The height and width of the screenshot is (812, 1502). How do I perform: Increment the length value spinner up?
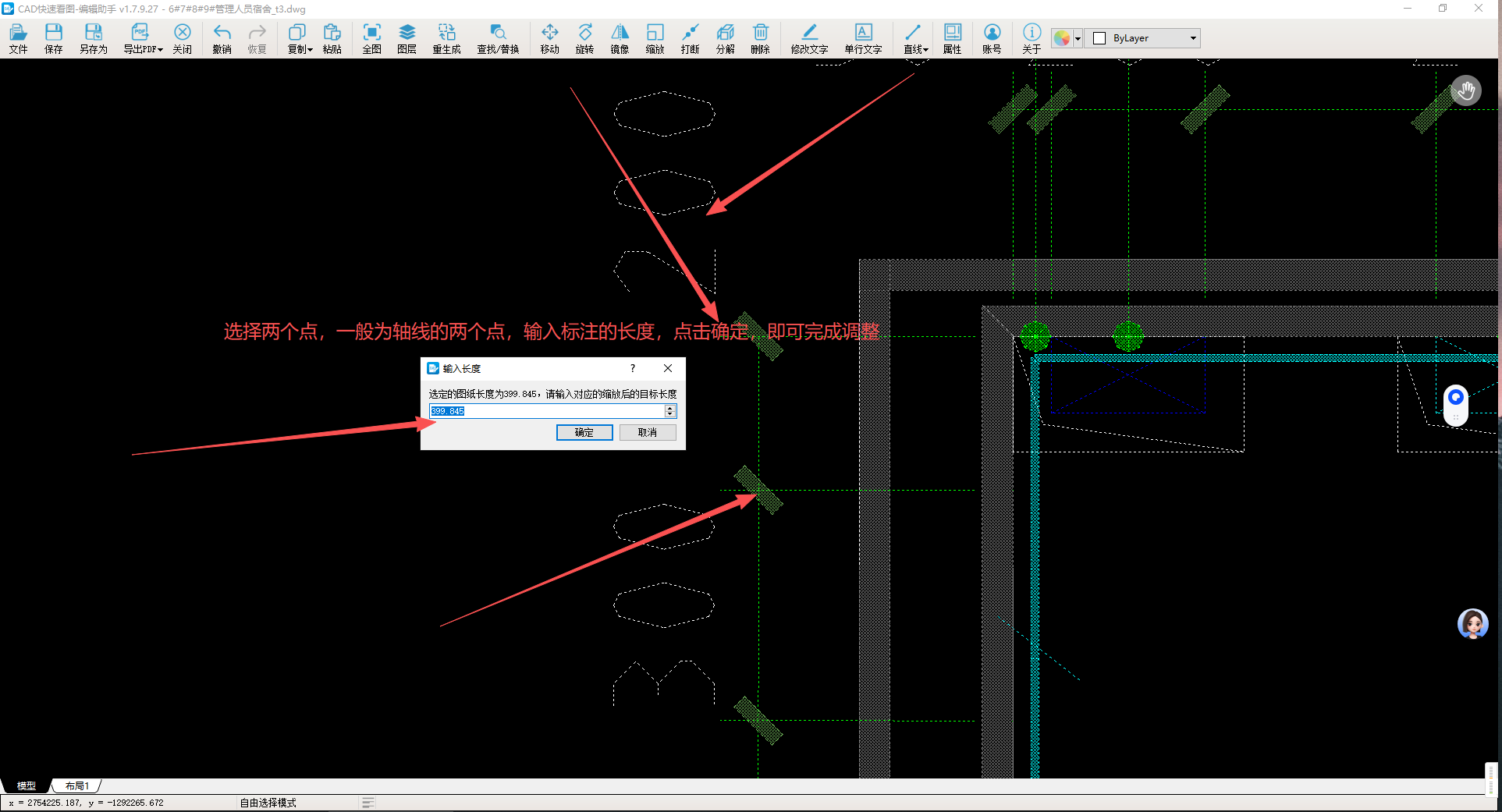click(670, 408)
